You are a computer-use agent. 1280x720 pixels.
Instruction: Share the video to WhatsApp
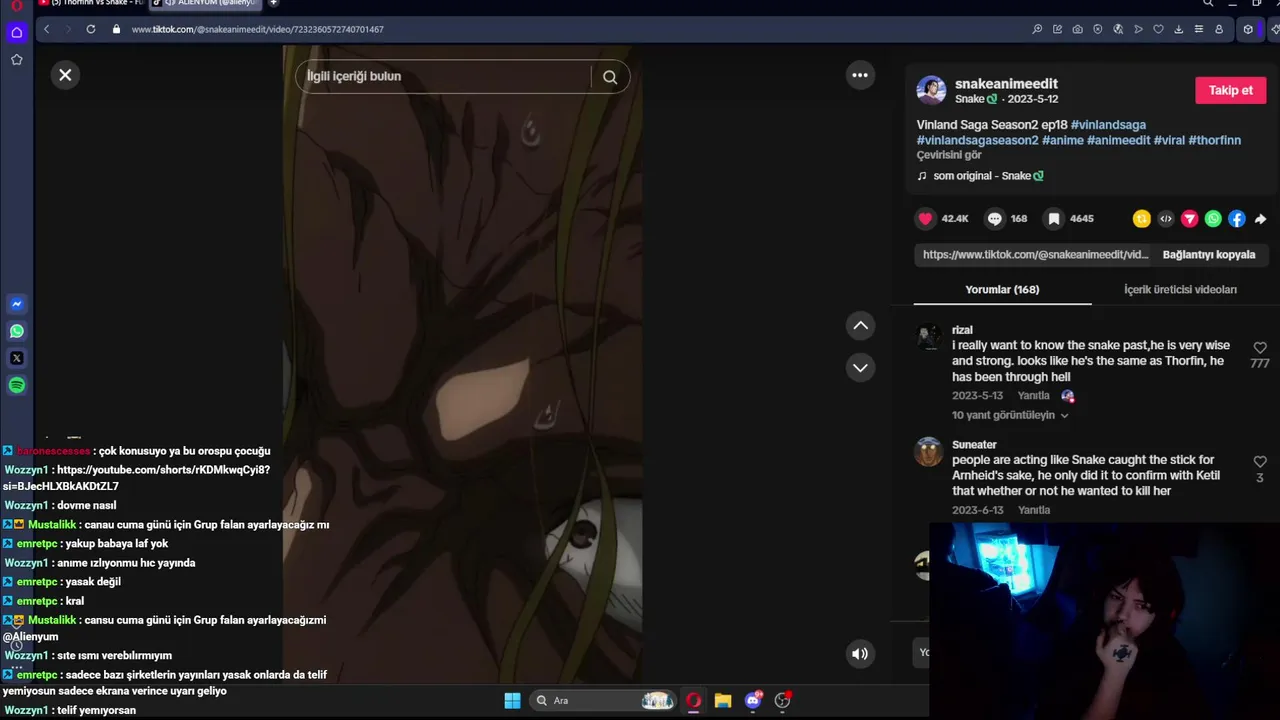coord(1213,219)
